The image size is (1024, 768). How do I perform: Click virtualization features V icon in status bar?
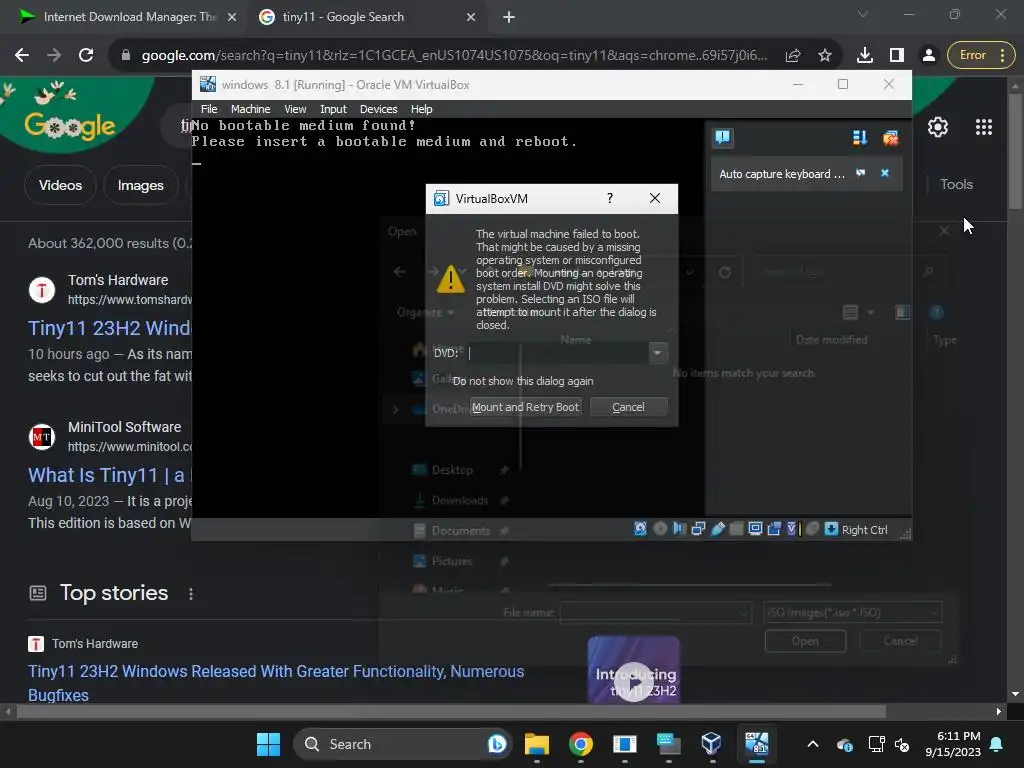click(793, 529)
